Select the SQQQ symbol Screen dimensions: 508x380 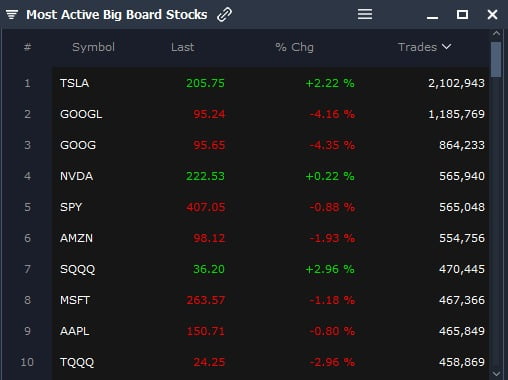77,269
